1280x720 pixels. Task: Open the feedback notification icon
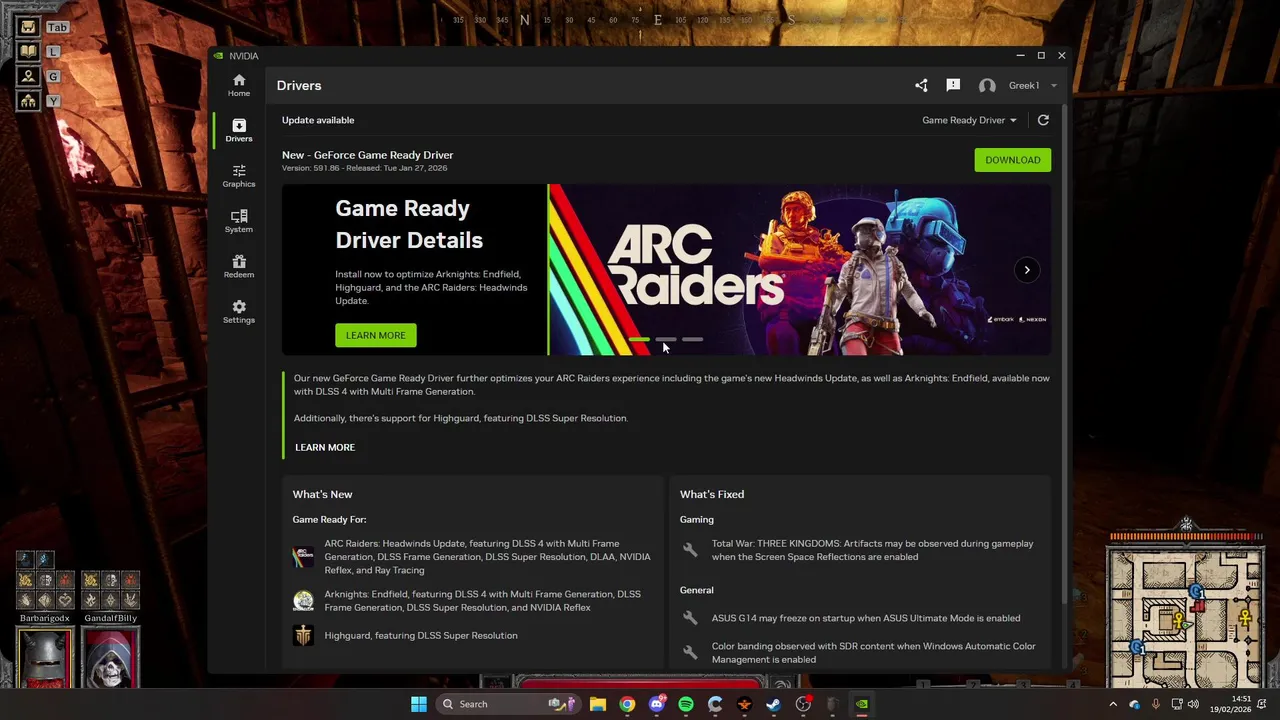pos(953,86)
